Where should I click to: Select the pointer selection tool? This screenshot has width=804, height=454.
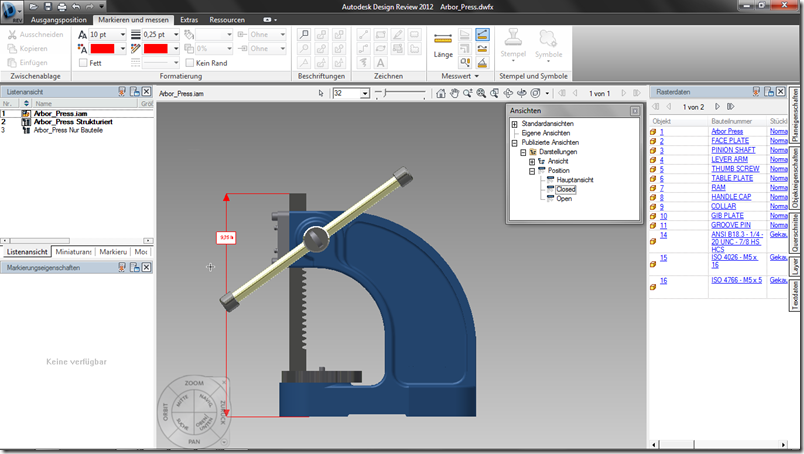point(321,93)
